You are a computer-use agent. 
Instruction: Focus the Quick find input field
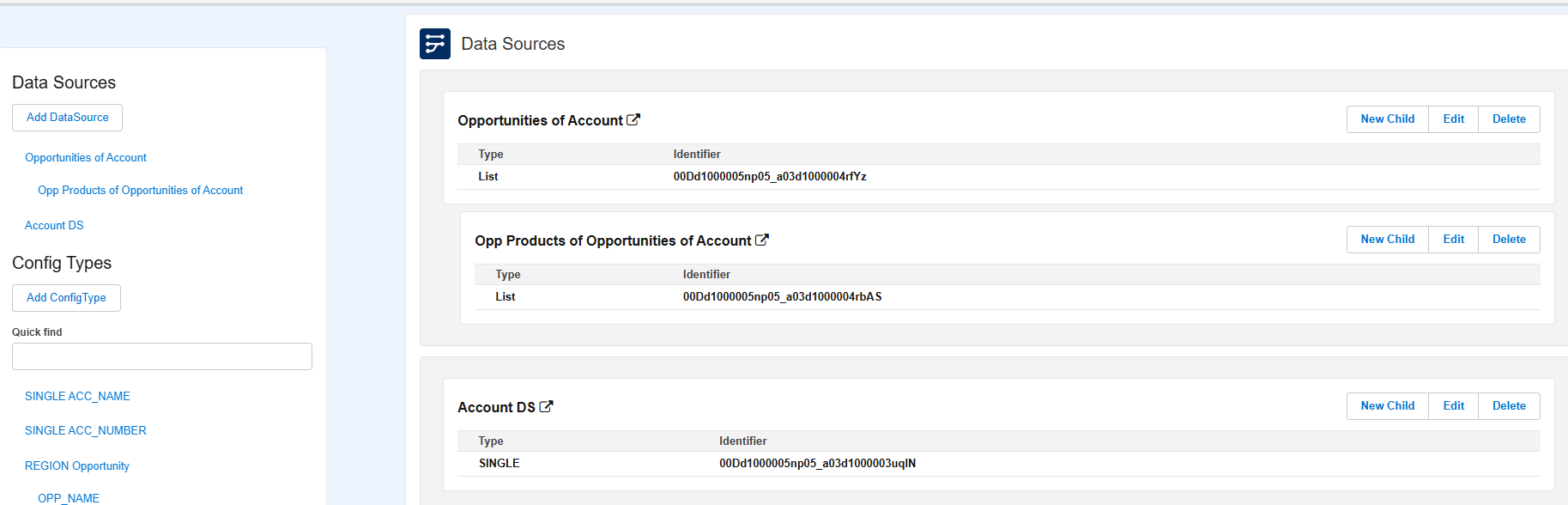pos(162,356)
